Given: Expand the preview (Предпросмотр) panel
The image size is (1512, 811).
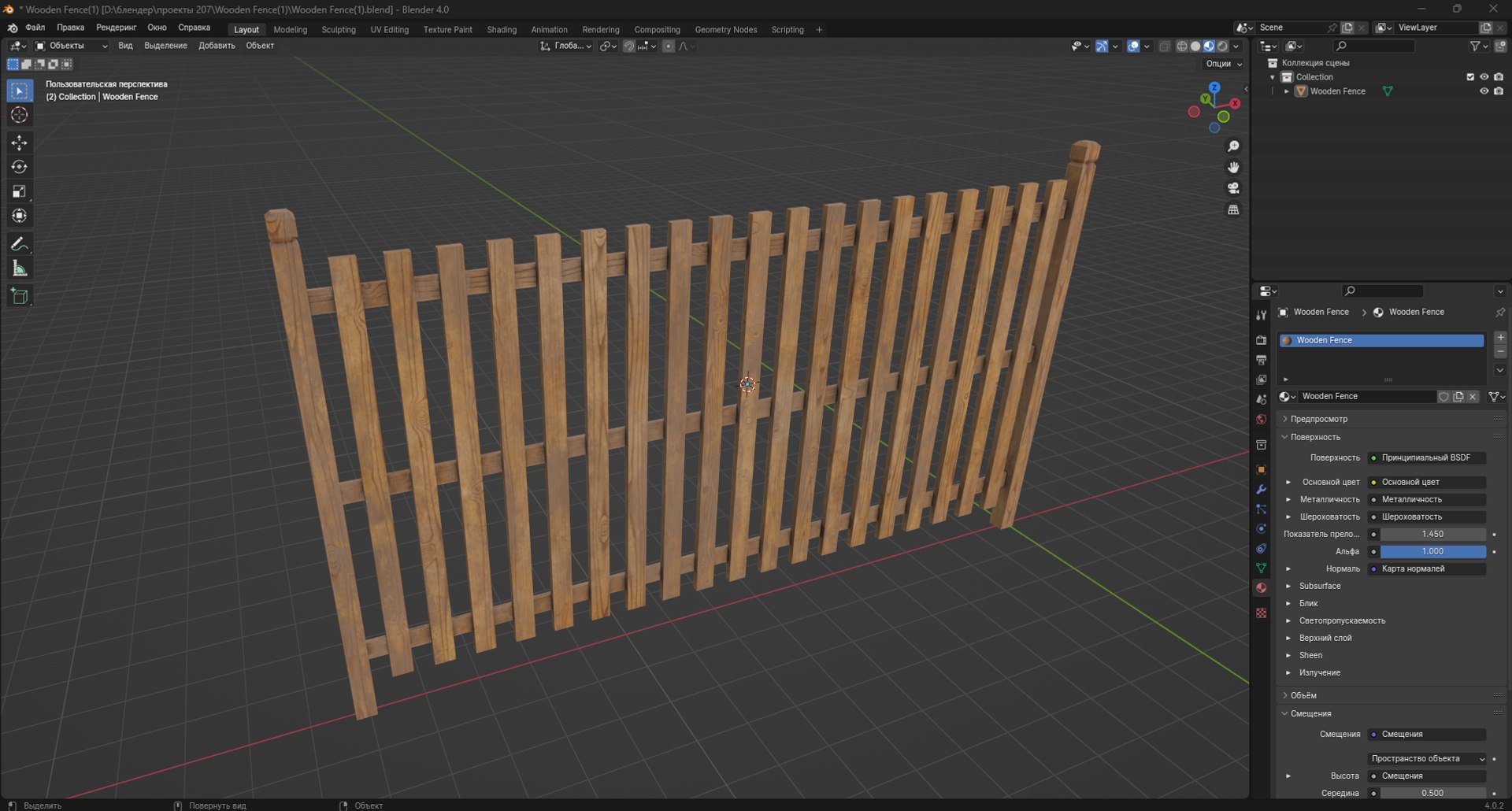Looking at the screenshot, I should coord(1318,419).
